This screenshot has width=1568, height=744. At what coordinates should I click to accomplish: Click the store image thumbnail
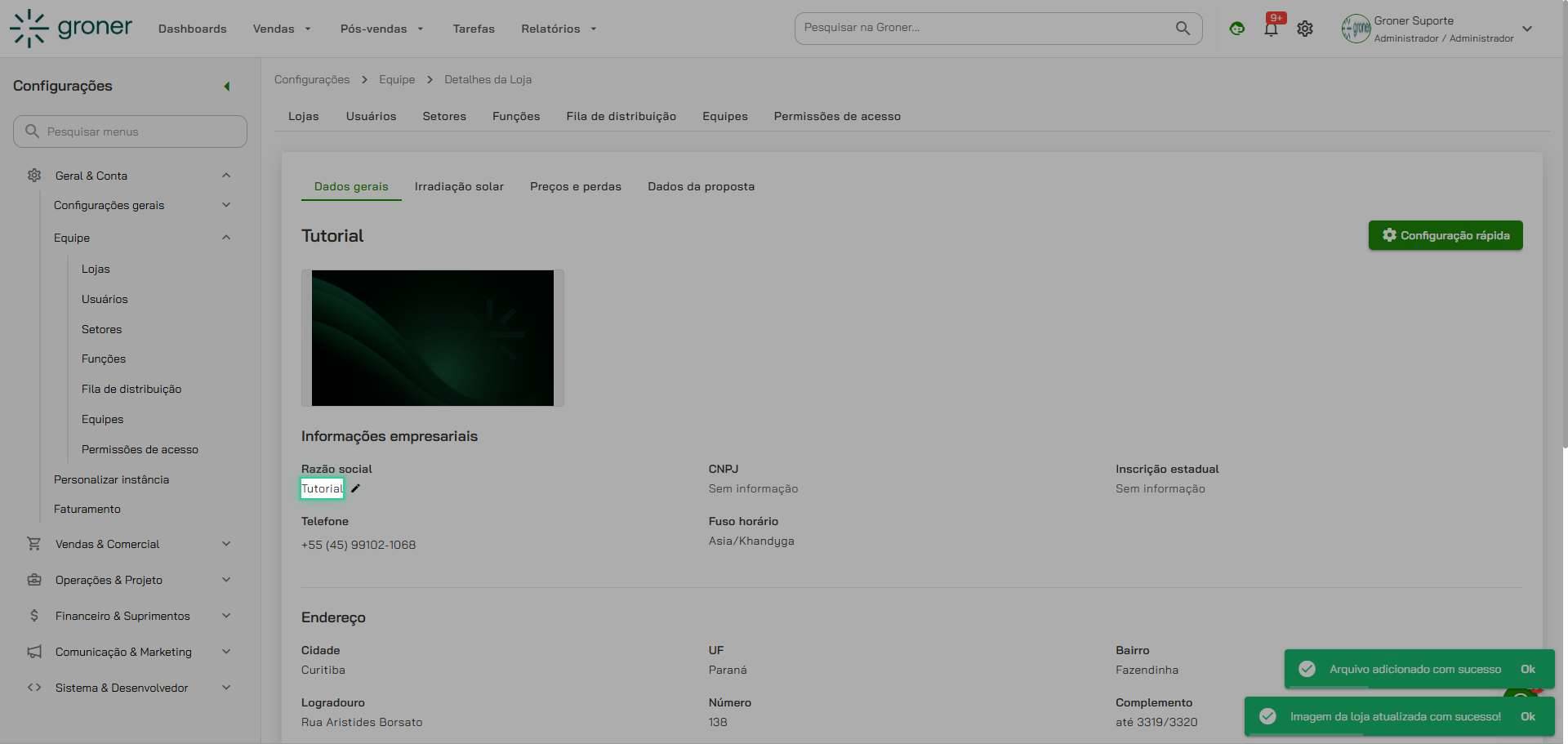(x=433, y=338)
